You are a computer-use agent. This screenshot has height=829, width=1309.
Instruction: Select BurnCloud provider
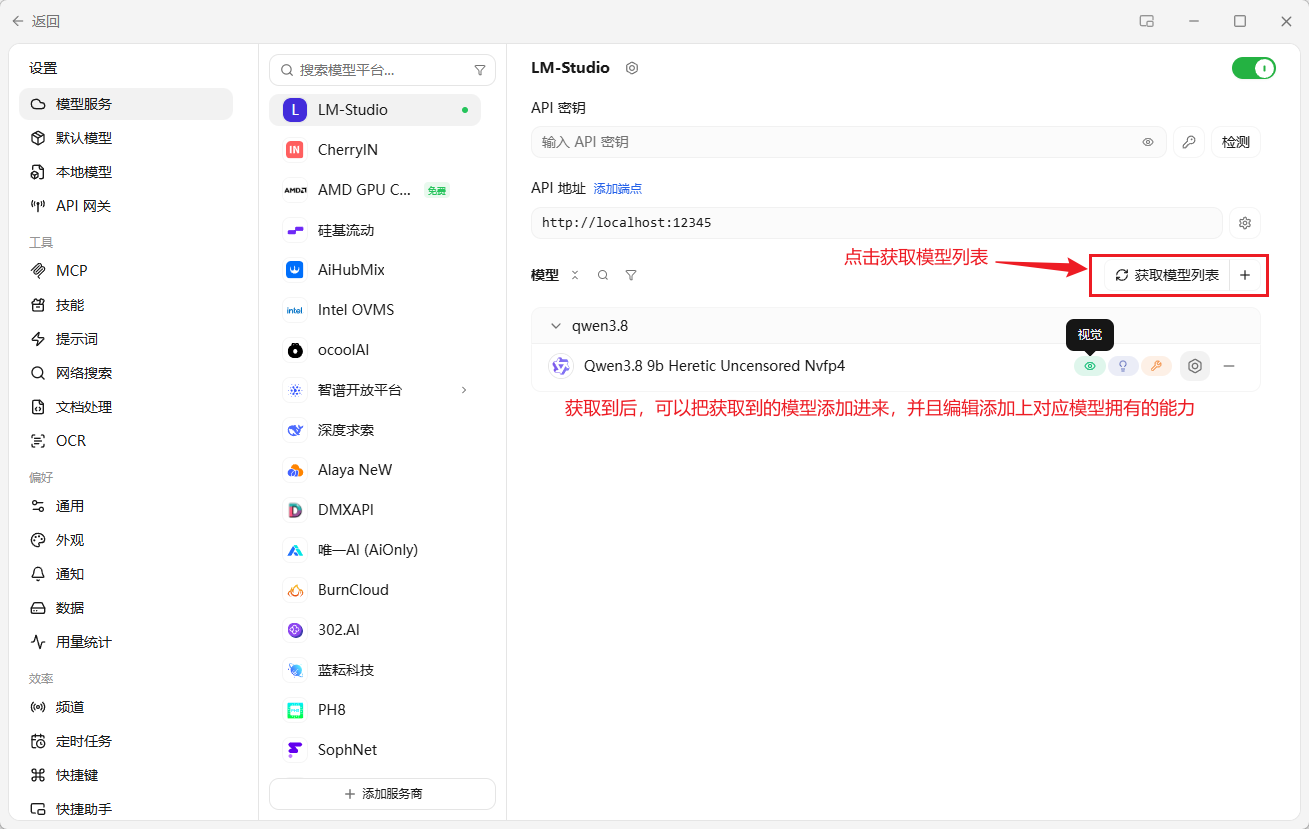375,590
